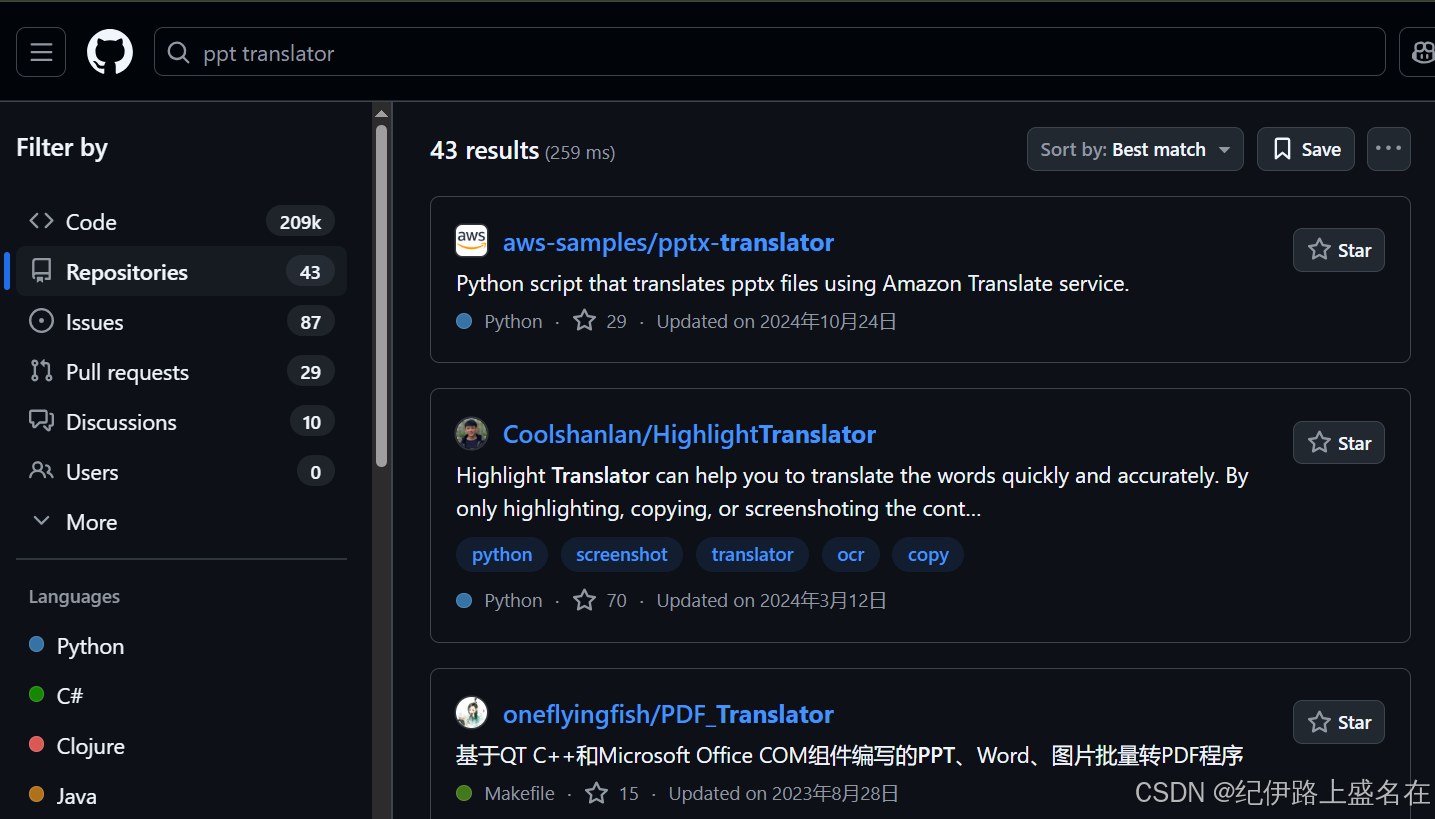Save this search with Save button

tap(1306, 149)
